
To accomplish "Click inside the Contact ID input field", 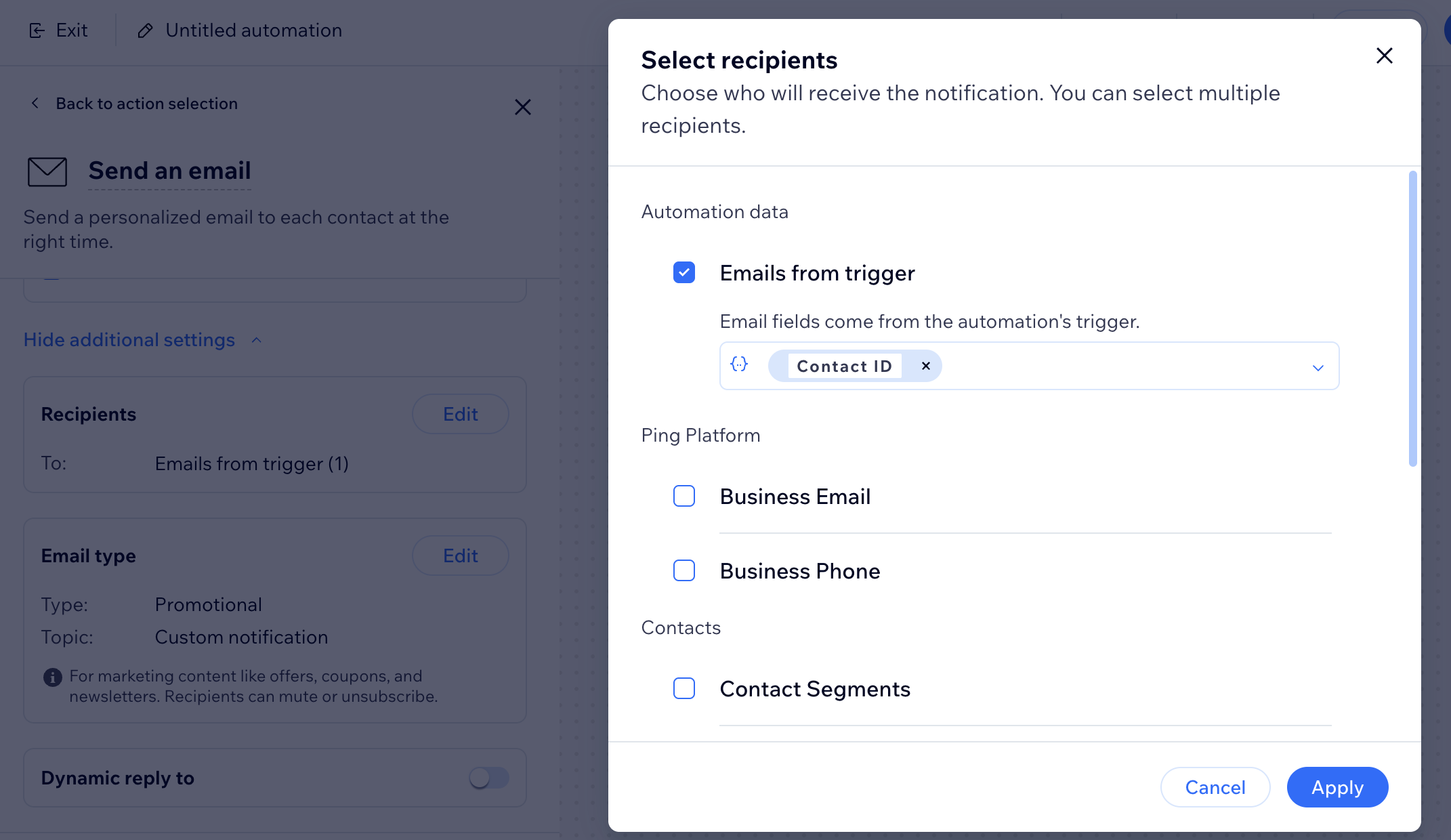I will pyautogui.click(x=1029, y=366).
